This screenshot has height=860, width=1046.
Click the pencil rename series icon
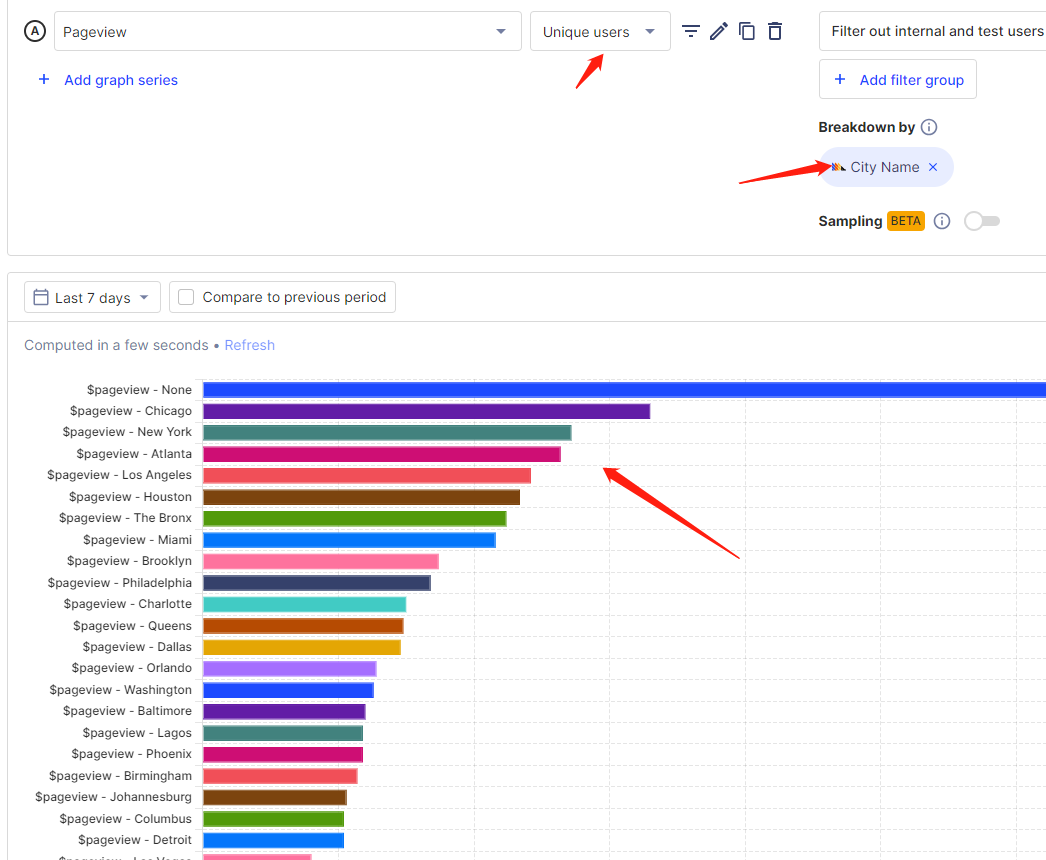718,31
